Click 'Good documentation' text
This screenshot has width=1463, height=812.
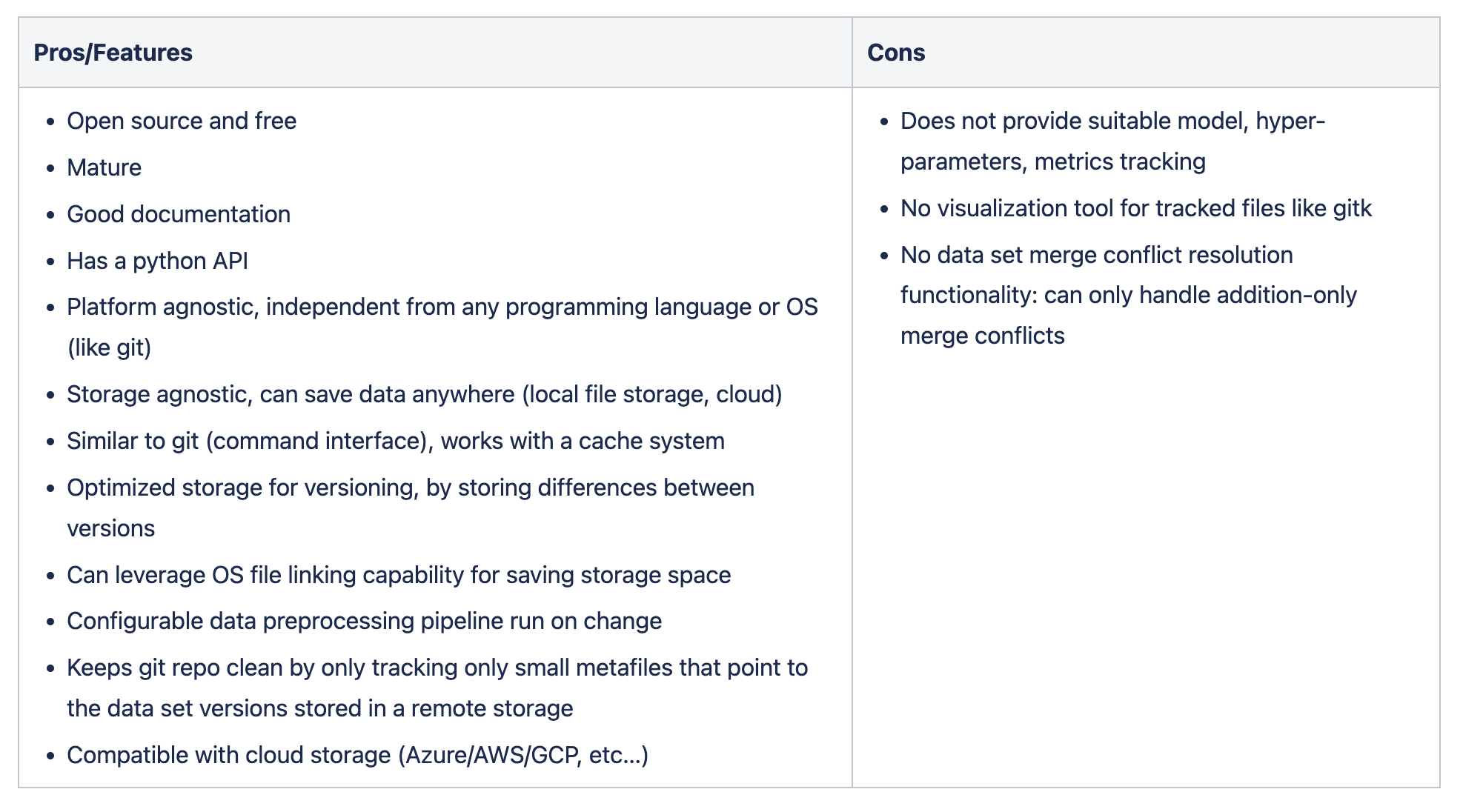tap(179, 214)
